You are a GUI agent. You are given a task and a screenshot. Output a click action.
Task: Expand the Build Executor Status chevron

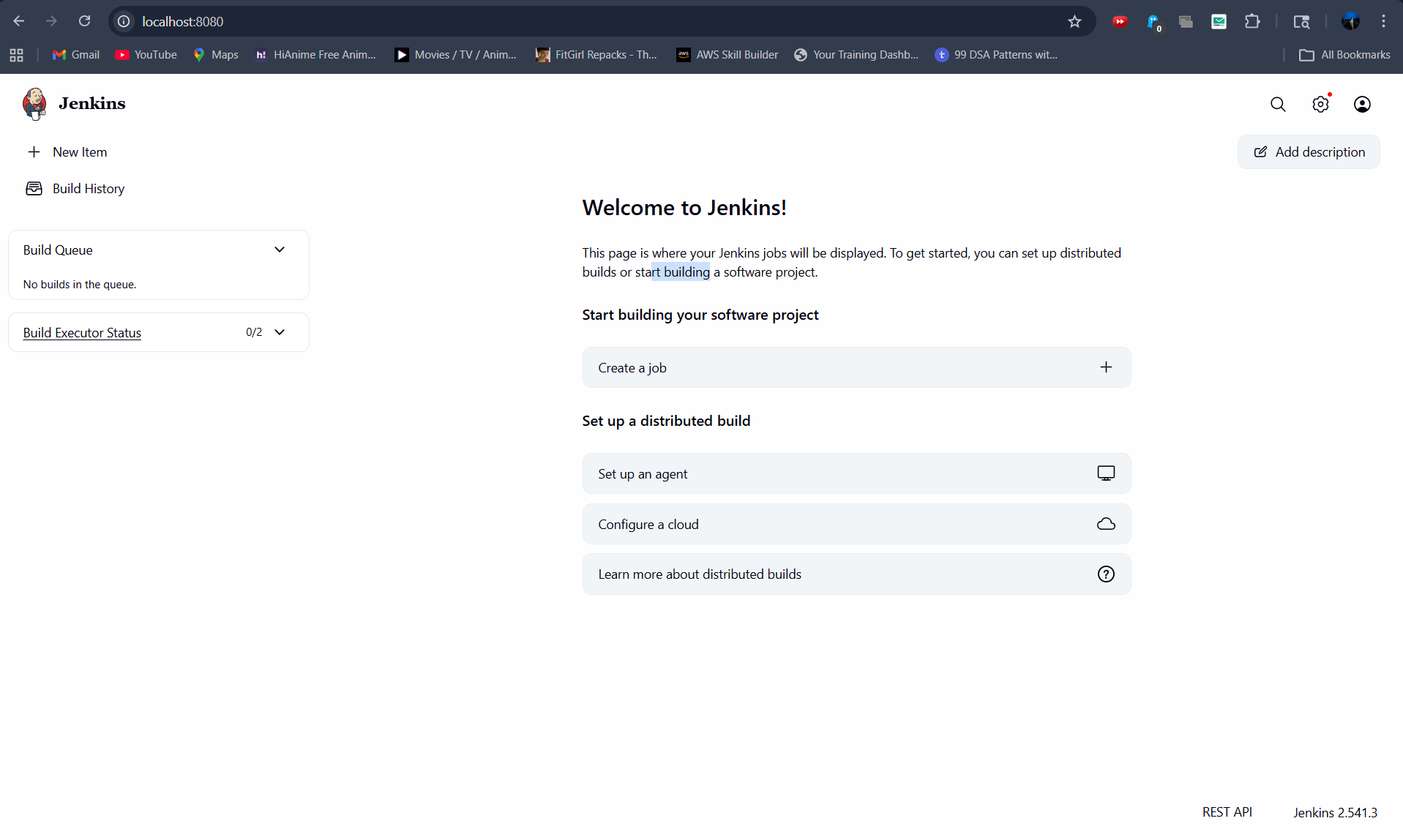pyautogui.click(x=280, y=332)
